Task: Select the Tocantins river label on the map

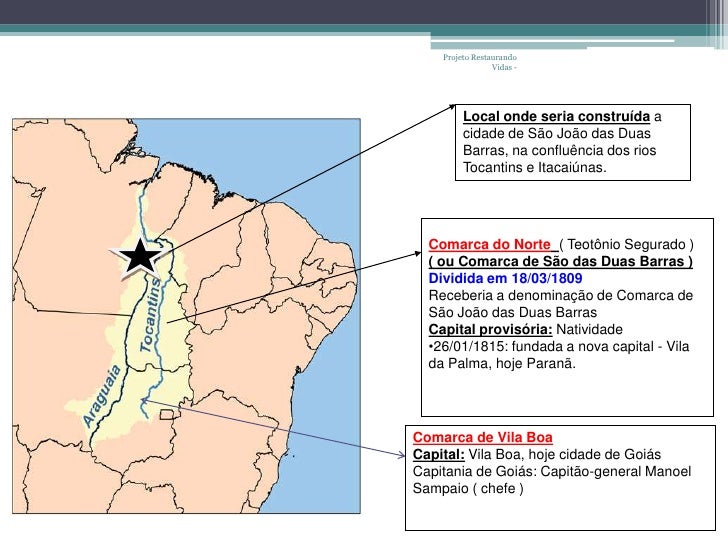Action: tap(150, 315)
